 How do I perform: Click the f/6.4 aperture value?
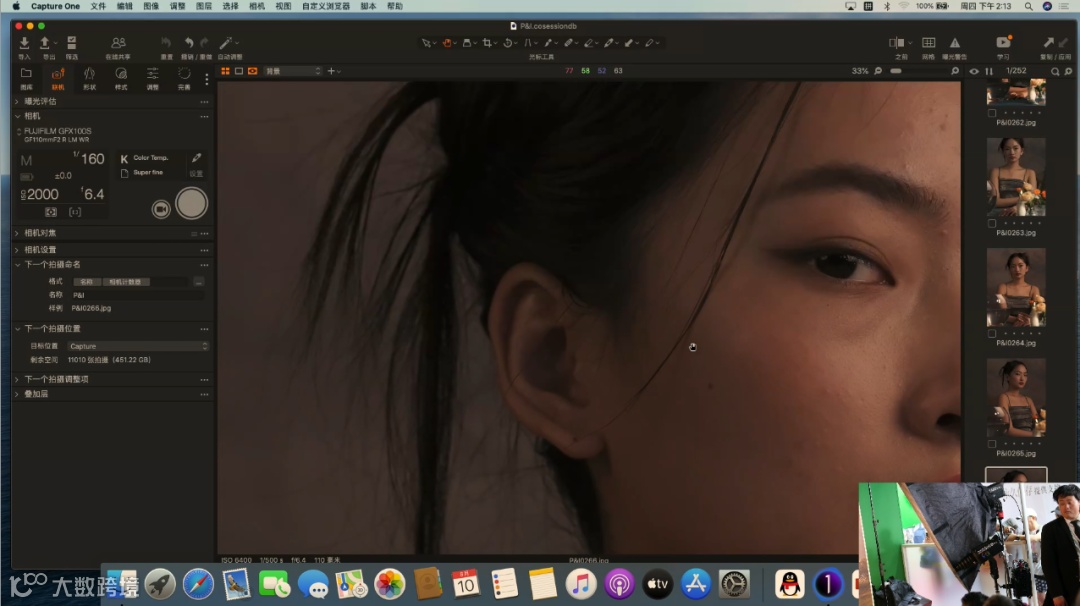(x=92, y=195)
